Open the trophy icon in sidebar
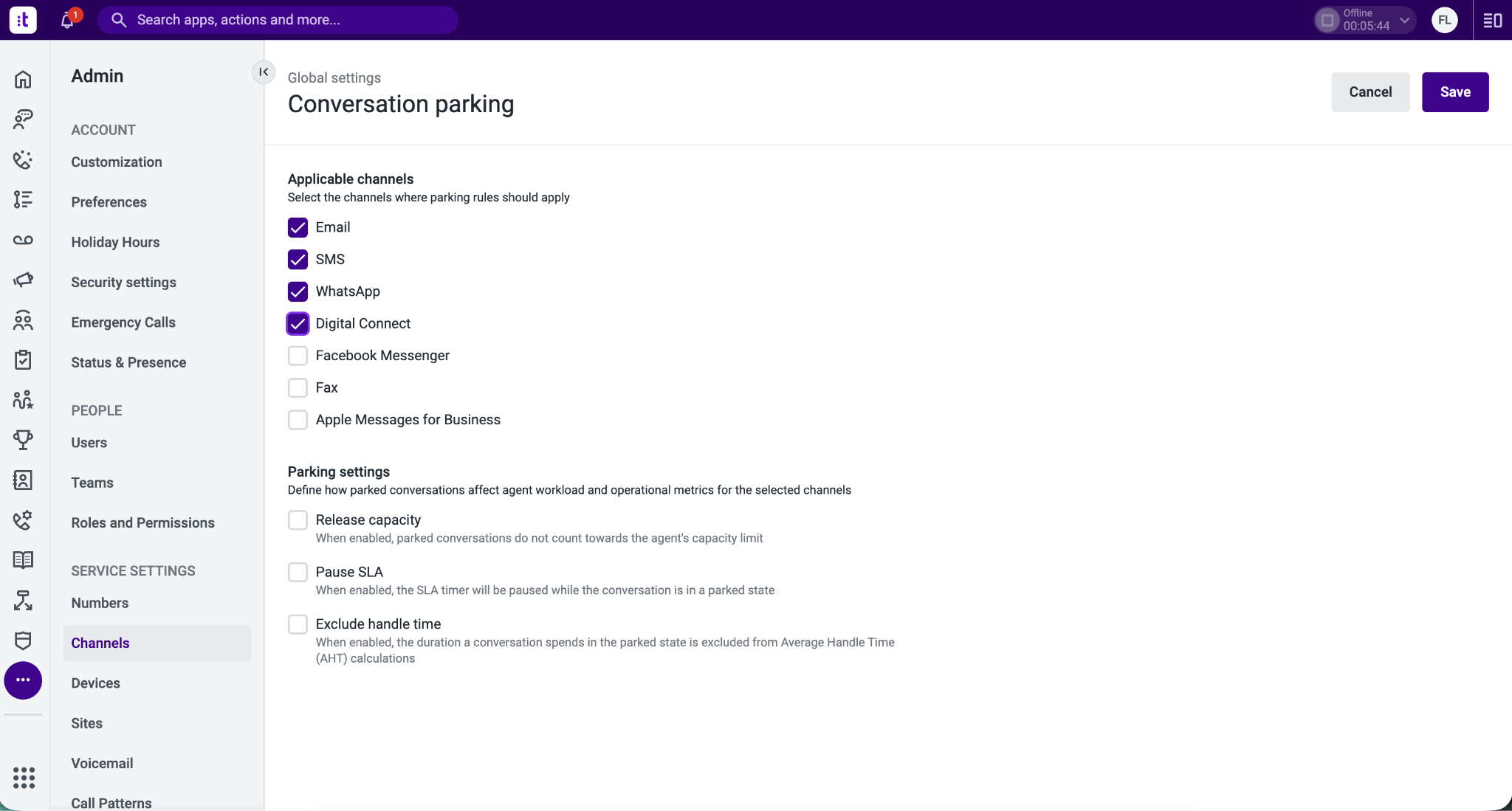1512x811 pixels. click(x=23, y=440)
